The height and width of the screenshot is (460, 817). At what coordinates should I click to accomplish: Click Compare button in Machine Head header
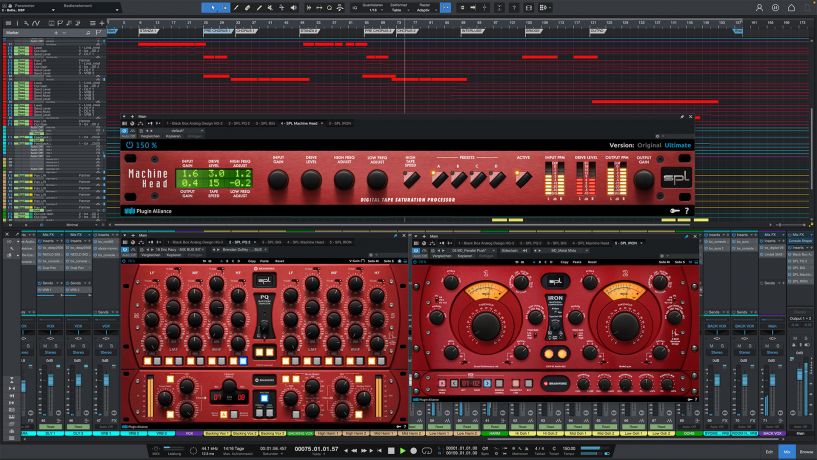150,136
